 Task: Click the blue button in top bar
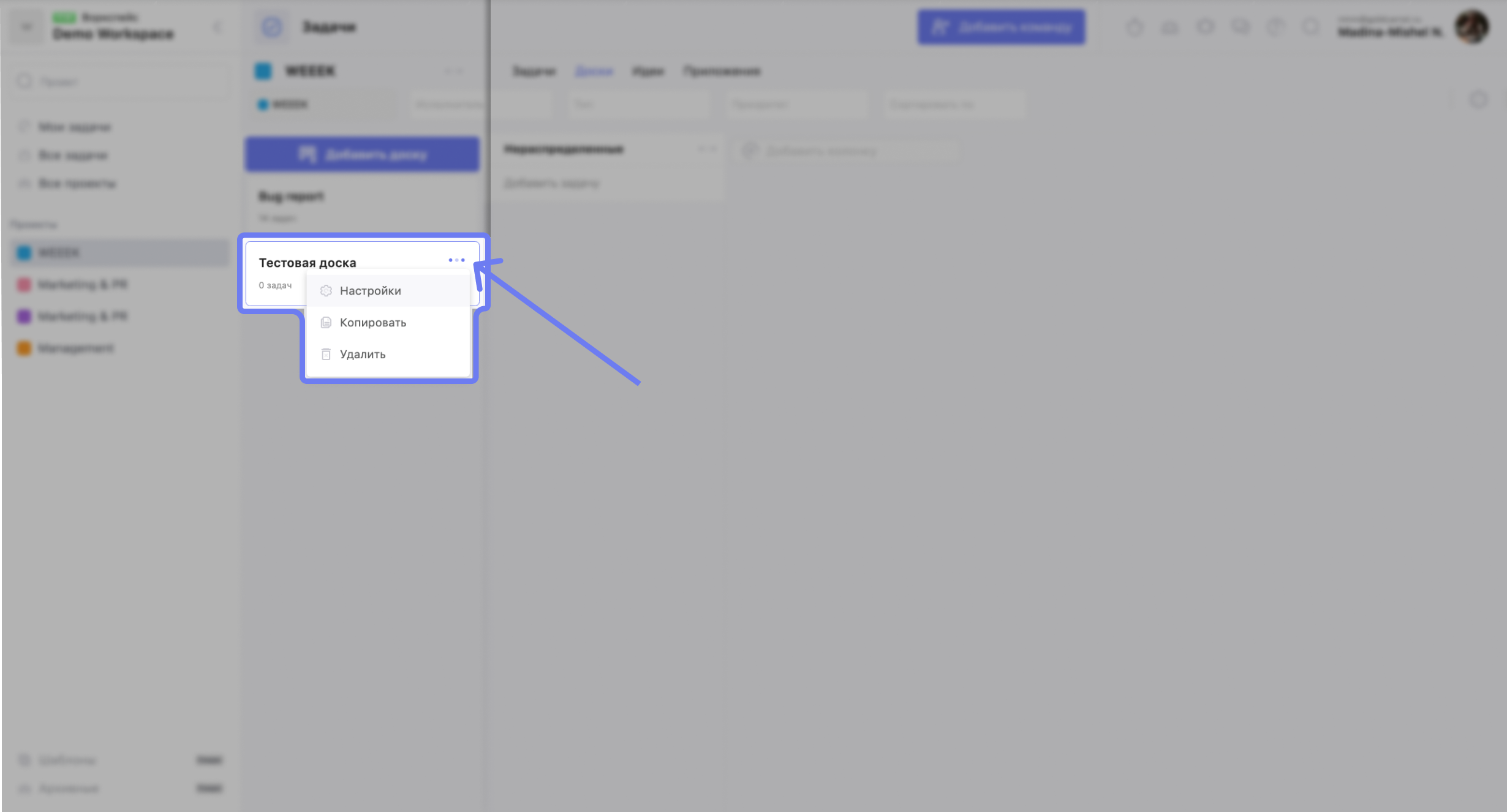[1001, 27]
